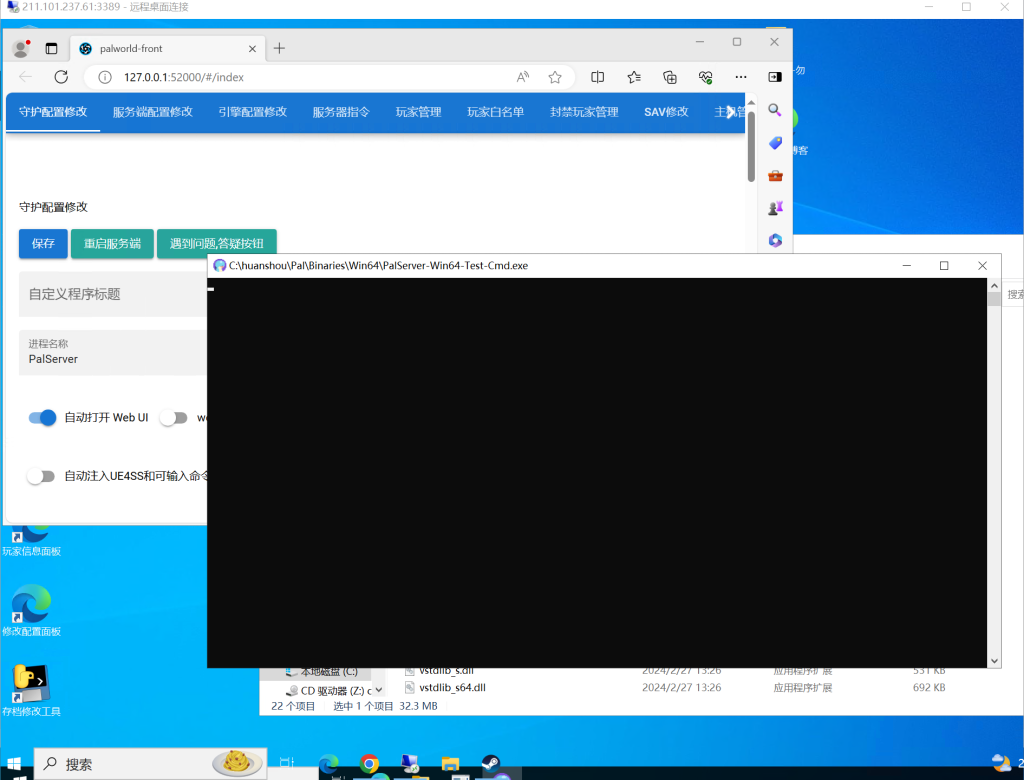Viewport: 1024px width, 780px height.
Task: Open the 封禁玩家管理 tab
Action: click(x=584, y=112)
